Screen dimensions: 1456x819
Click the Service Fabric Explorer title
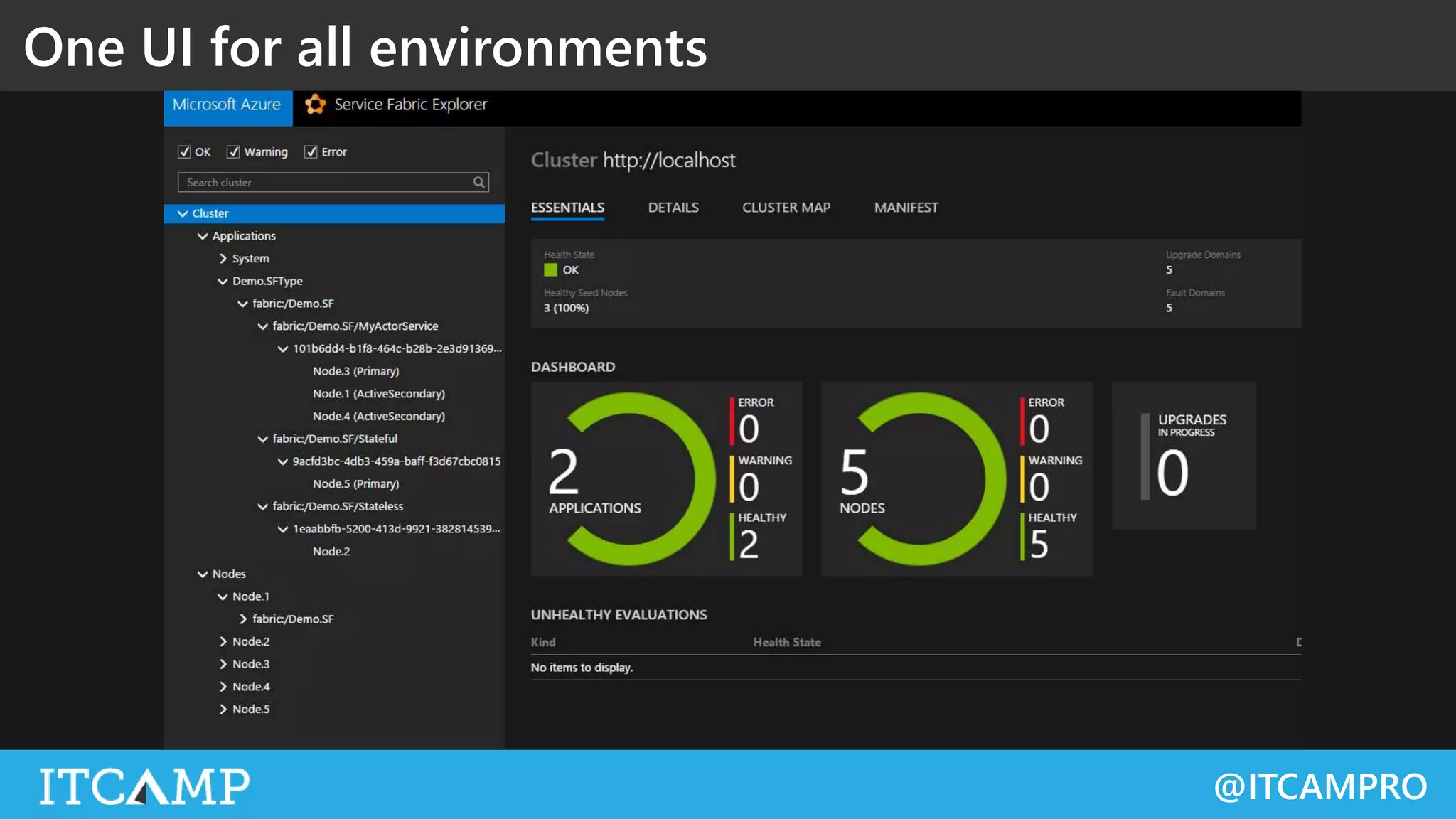pos(411,105)
